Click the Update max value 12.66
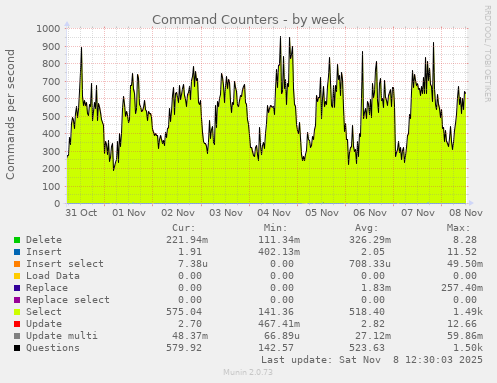The image size is (497, 383). click(x=462, y=324)
